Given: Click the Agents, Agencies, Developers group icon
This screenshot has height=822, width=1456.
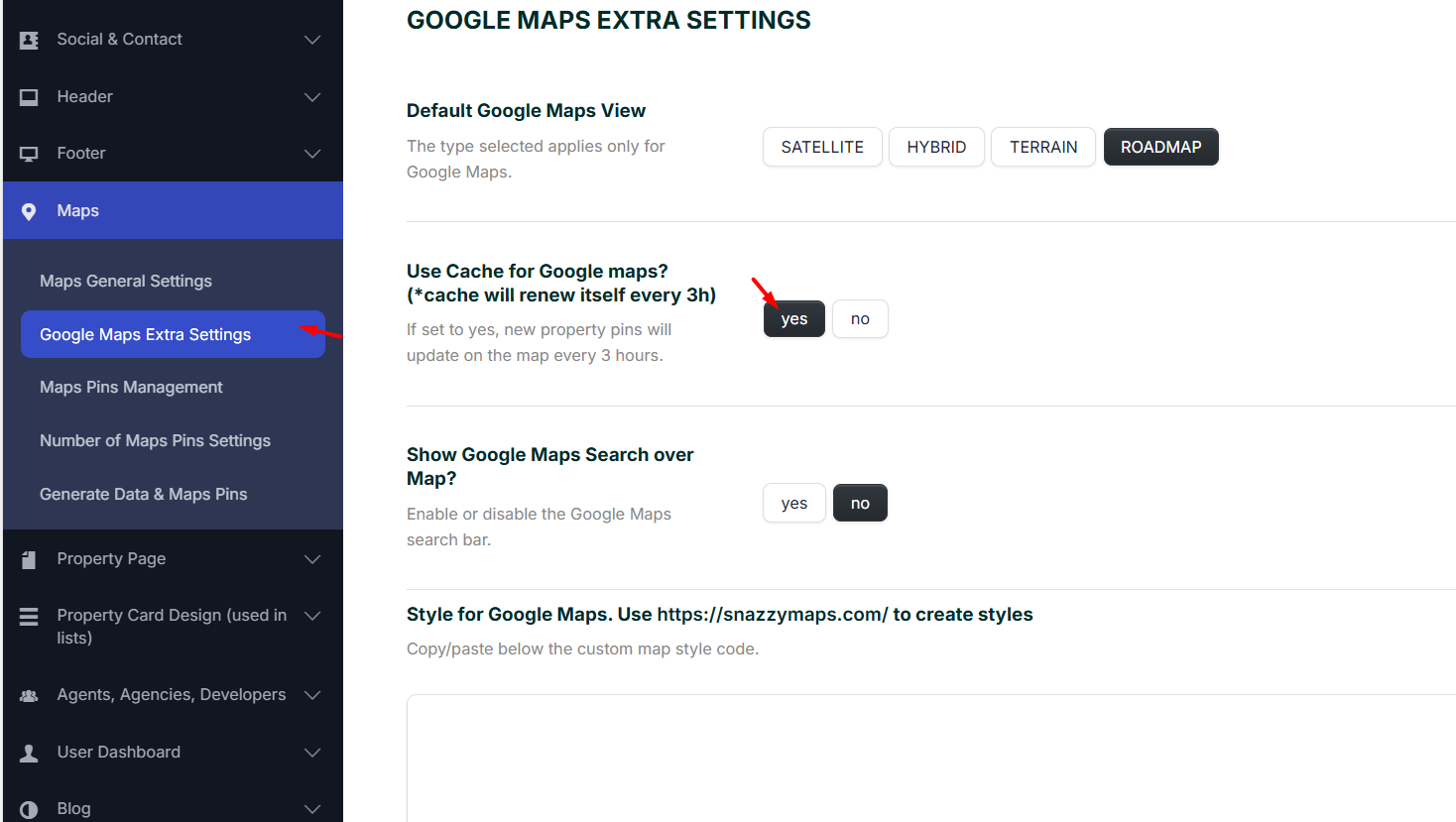Looking at the screenshot, I should [29, 695].
